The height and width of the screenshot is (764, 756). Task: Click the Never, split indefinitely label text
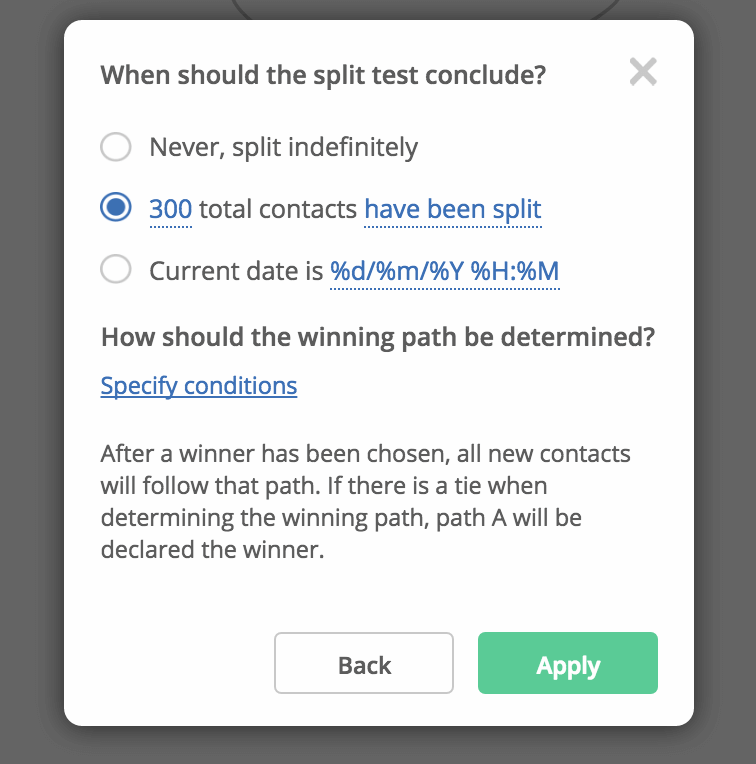click(284, 147)
